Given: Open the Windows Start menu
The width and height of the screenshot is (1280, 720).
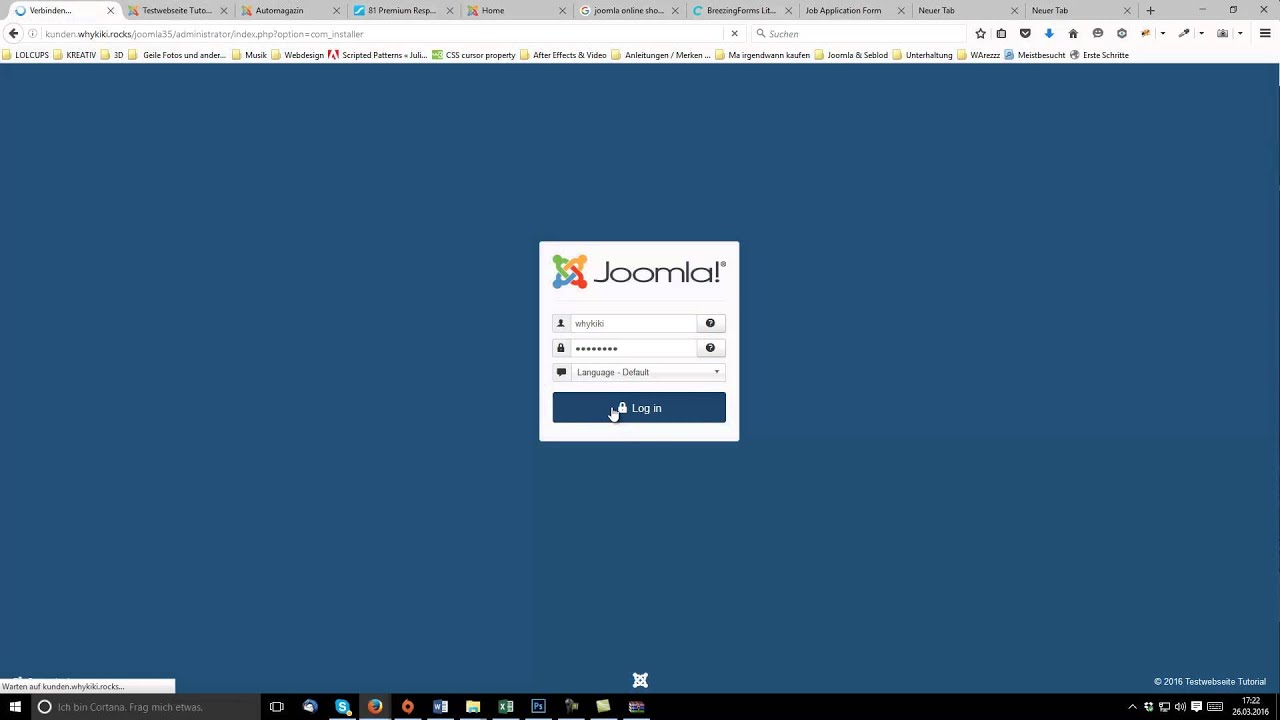Looking at the screenshot, I should point(15,707).
